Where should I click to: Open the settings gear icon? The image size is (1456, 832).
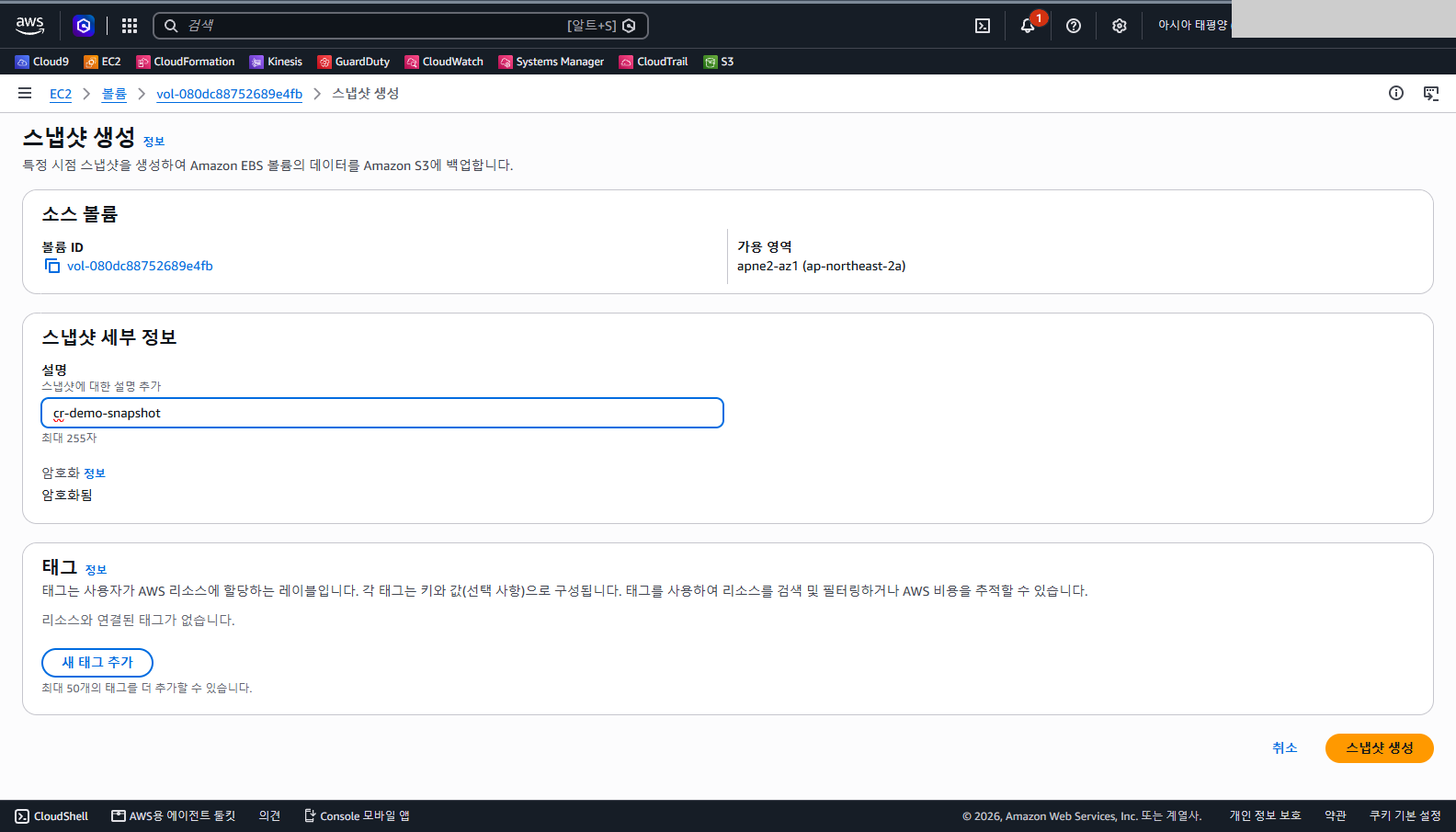[1119, 26]
